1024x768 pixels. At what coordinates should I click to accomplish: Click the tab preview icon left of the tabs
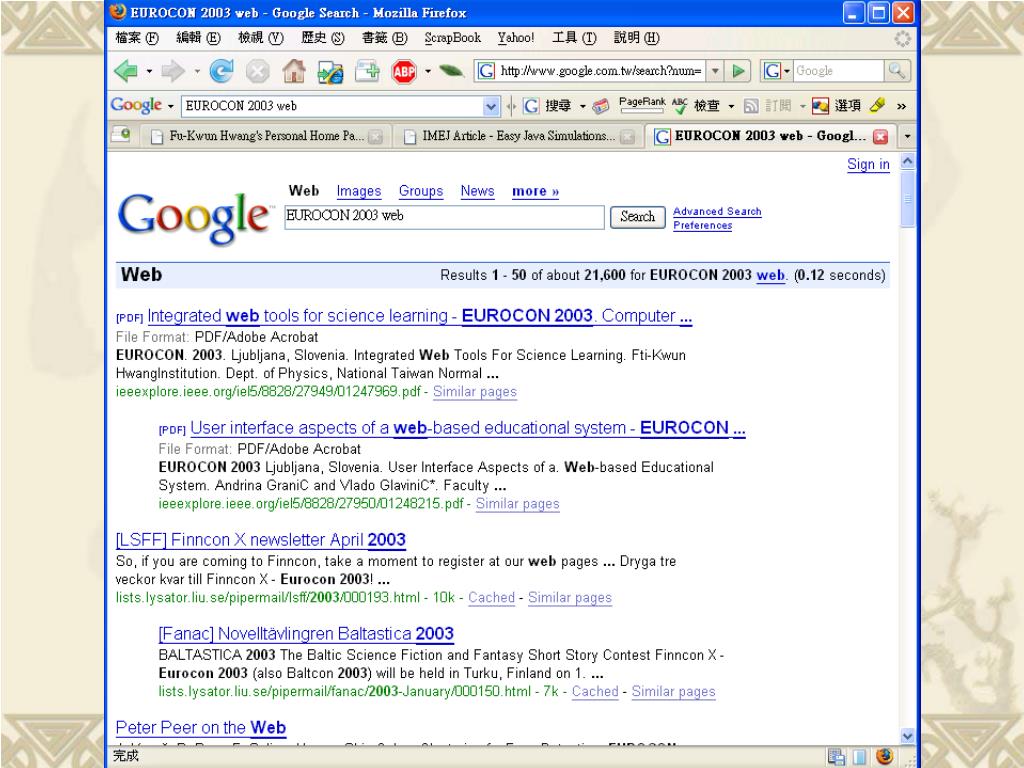(x=121, y=135)
